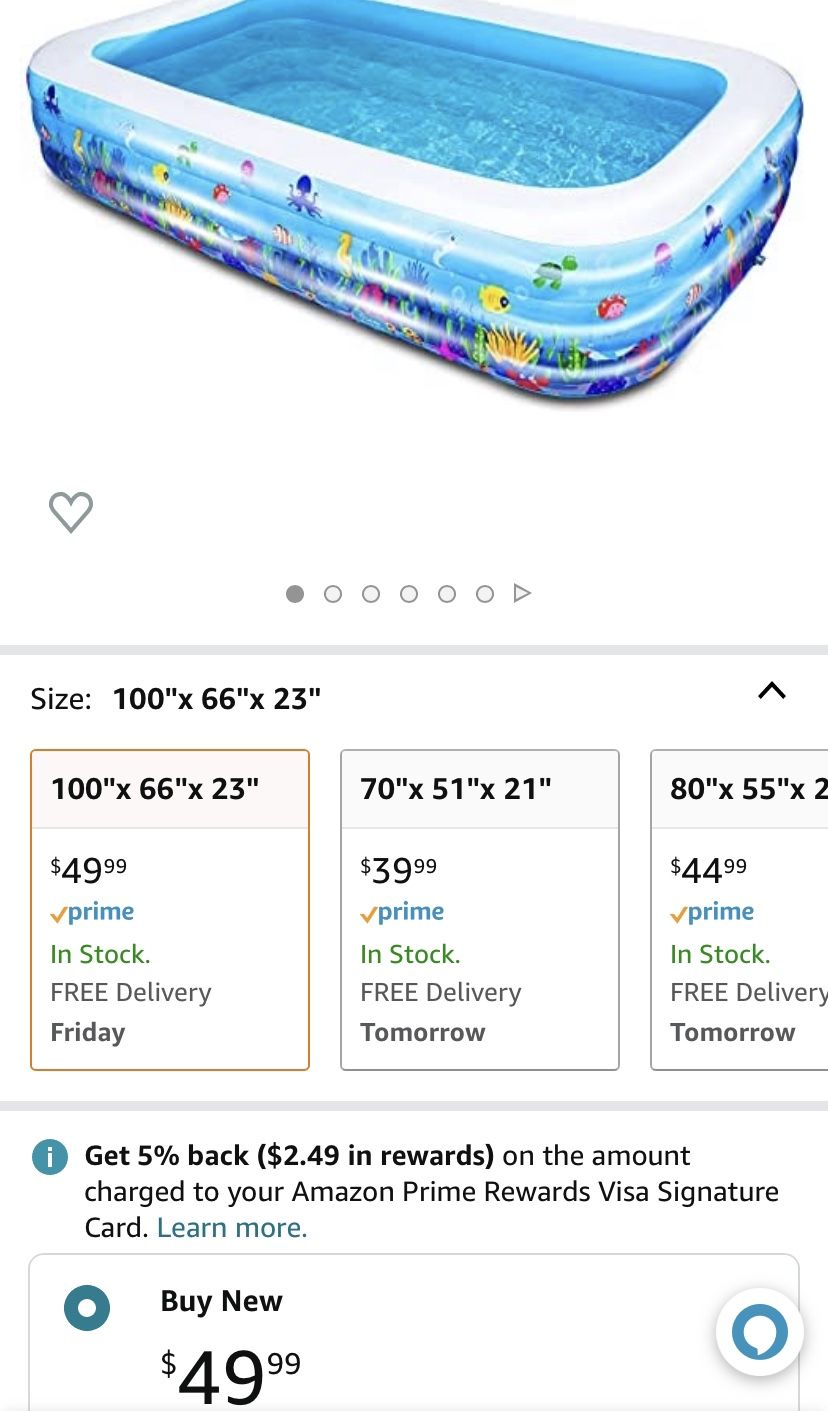Collapse the Size section with chevron

click(x=772, y=691)
